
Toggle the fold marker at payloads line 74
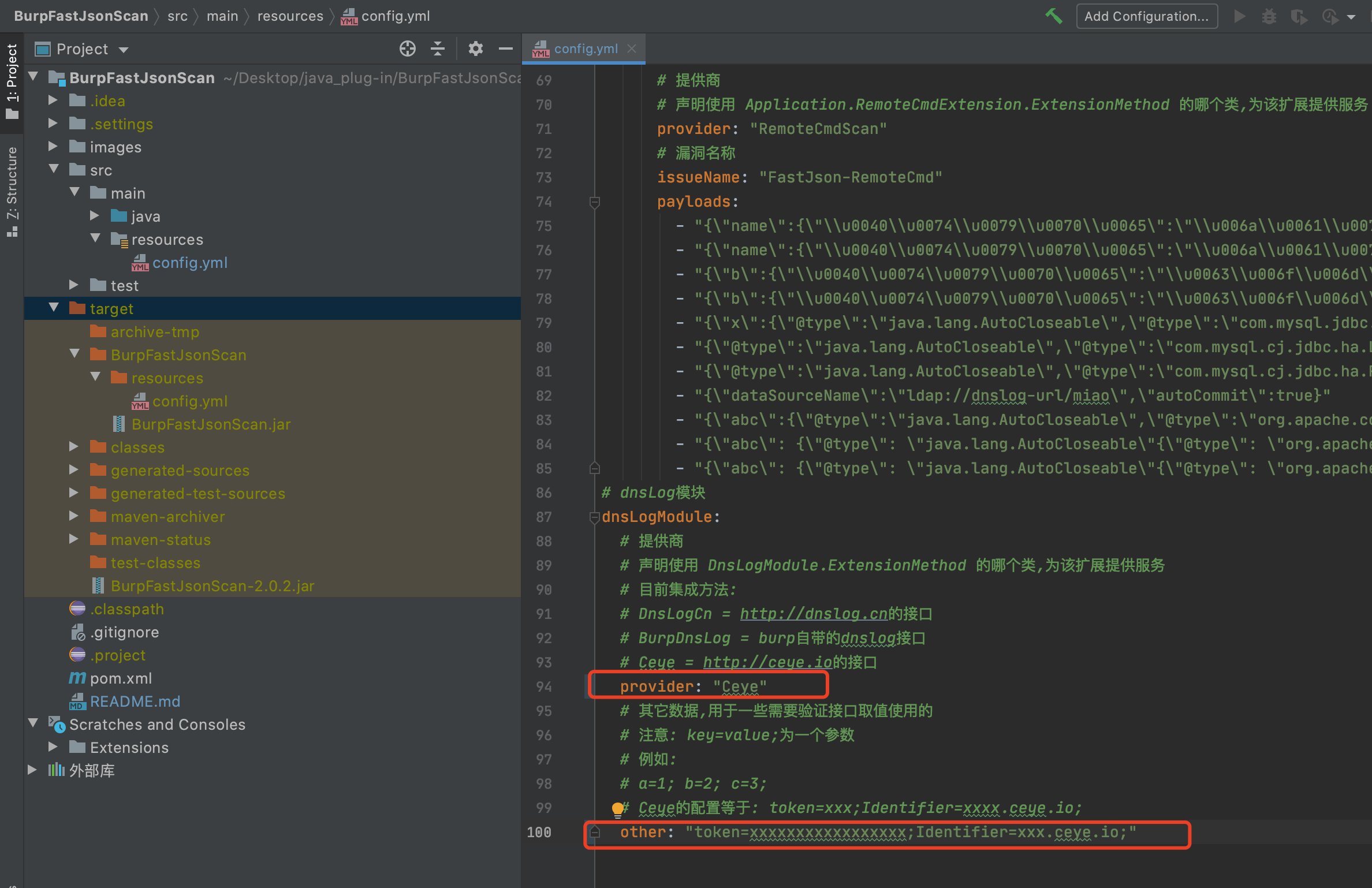[594, 202]
